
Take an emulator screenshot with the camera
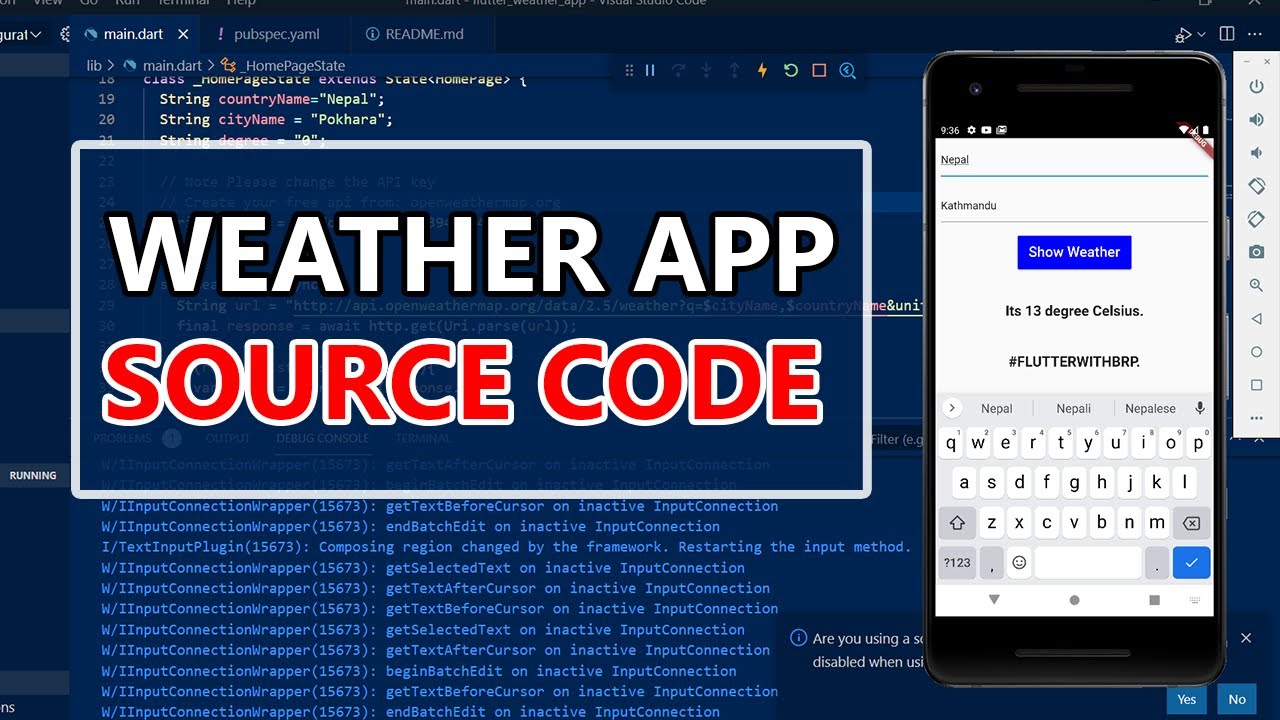pos(1257,252)
